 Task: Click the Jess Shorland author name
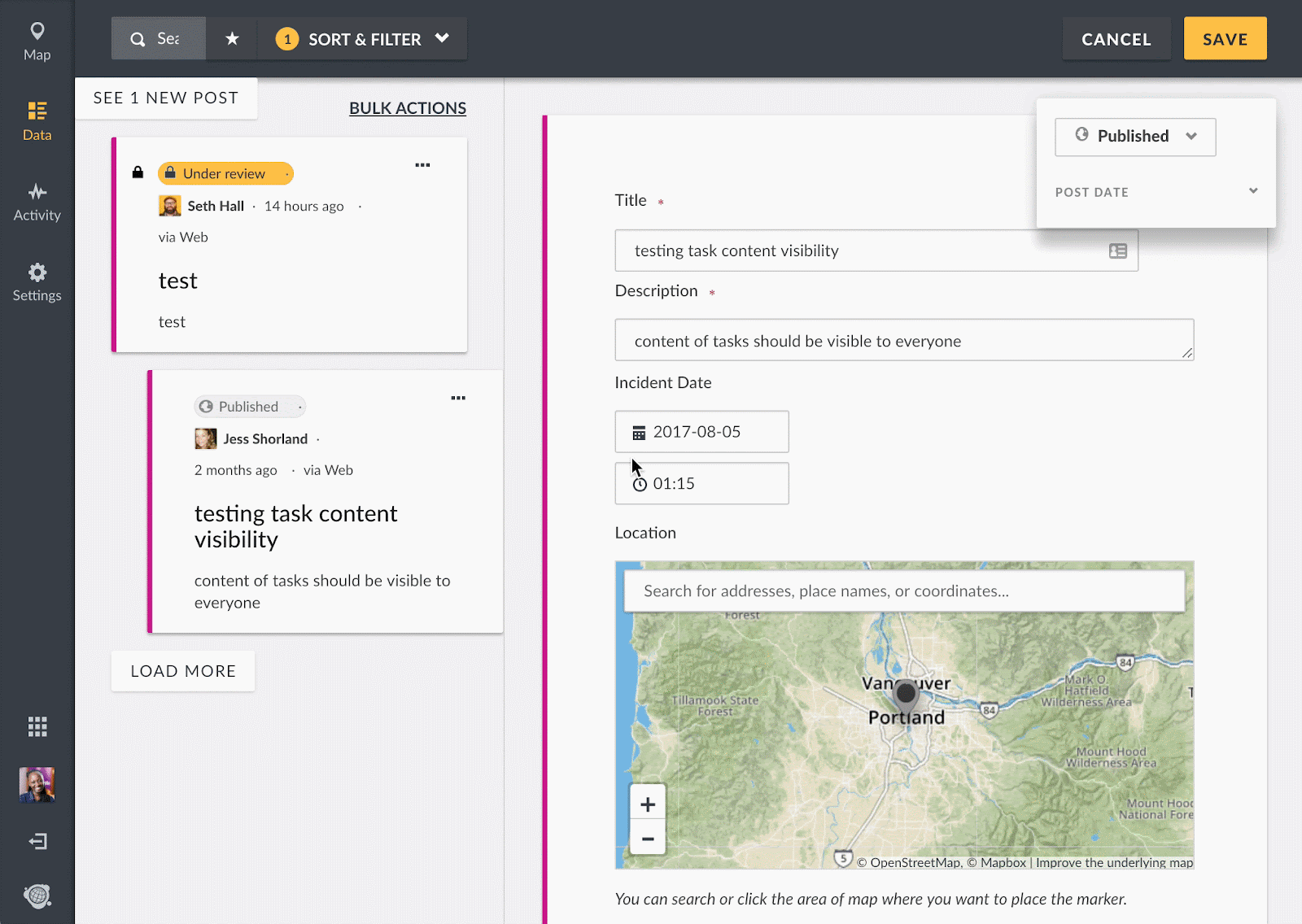[265, 439]
